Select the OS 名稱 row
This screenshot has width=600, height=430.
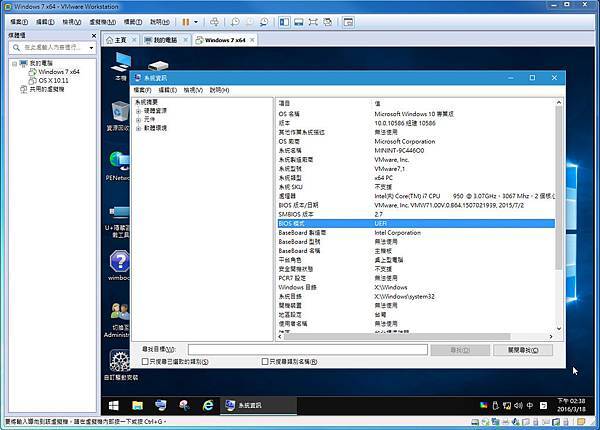(416, 114)
